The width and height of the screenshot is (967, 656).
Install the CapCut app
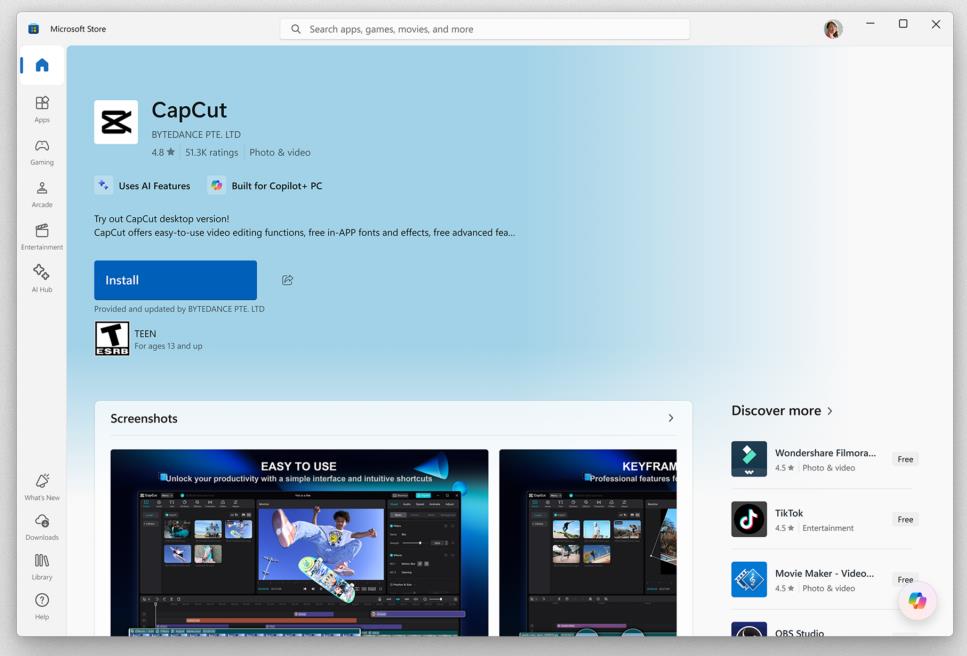click(x=175, y=280)
